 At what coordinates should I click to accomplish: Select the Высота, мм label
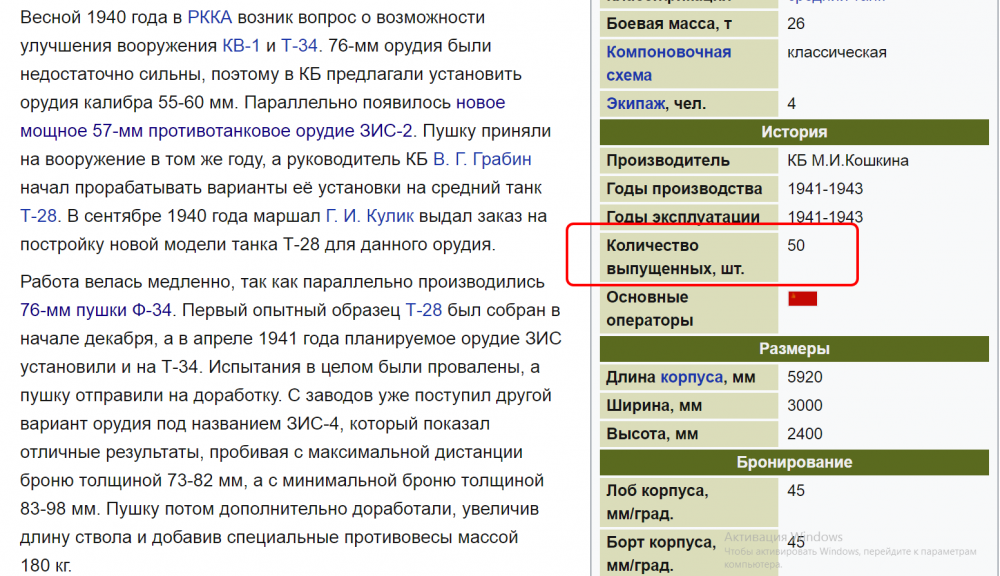click(652, 434)
